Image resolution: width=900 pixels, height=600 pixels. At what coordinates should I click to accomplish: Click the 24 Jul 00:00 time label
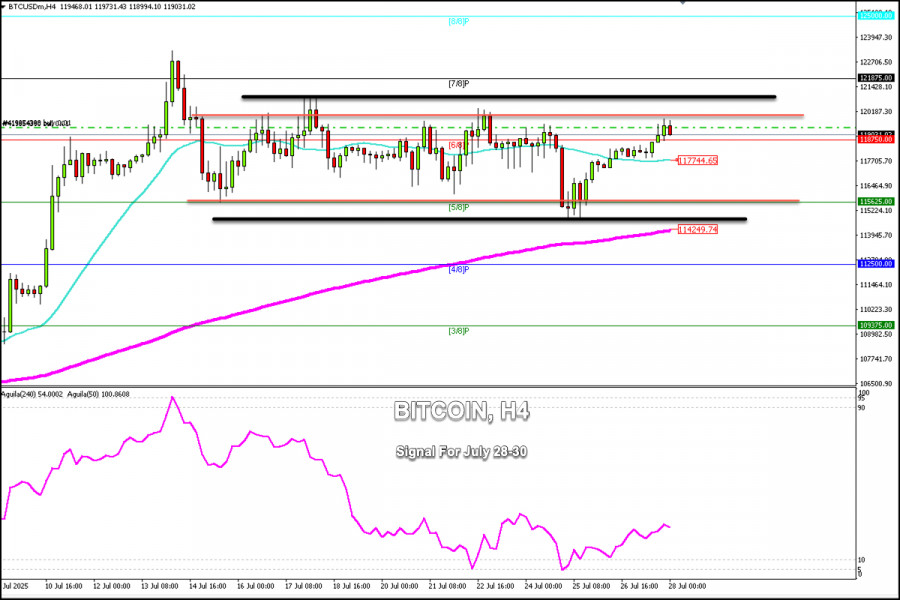[543, 586]
